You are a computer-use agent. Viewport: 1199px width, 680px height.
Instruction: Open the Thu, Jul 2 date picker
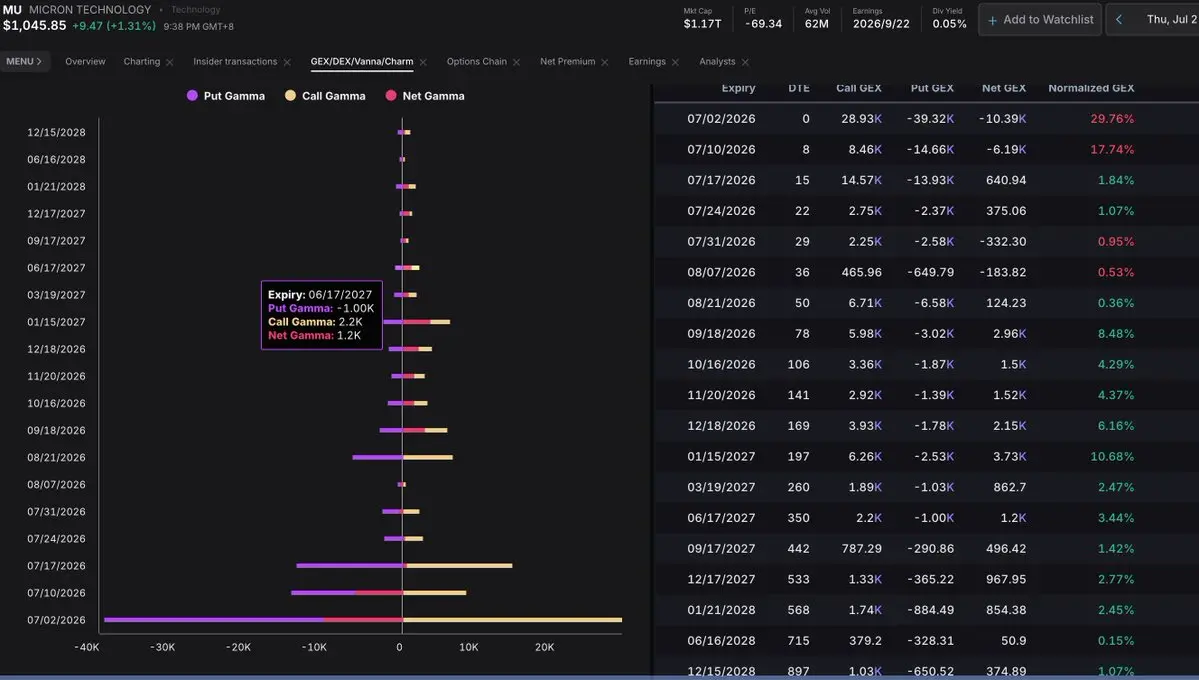[1171, 19]
